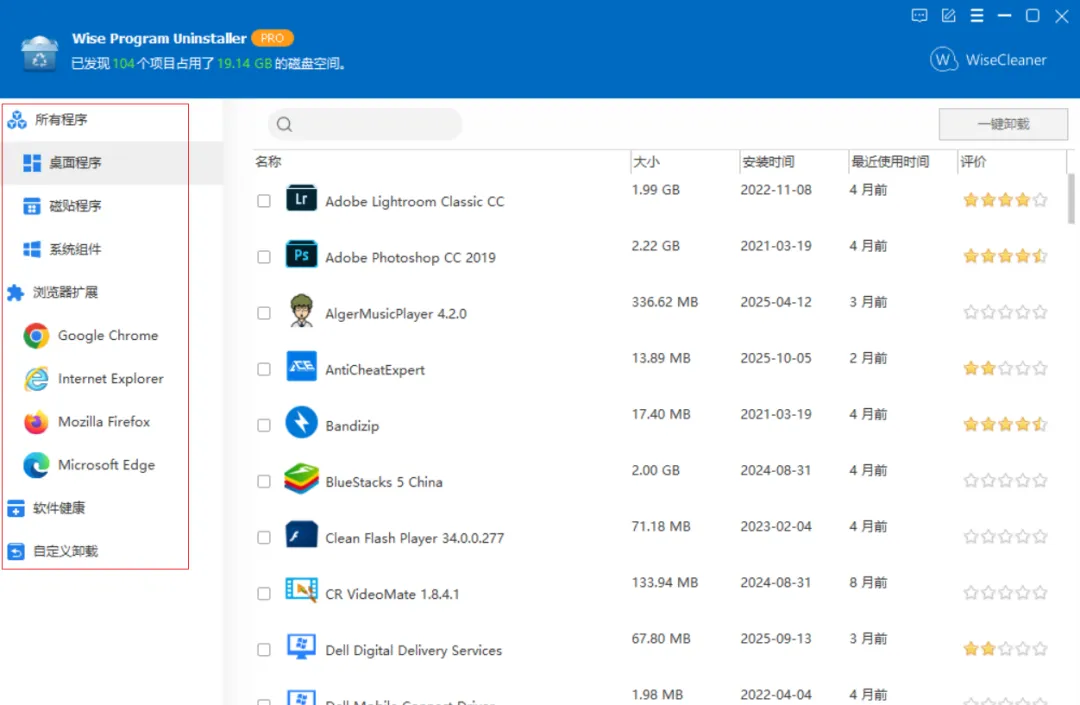Click the Adobe Lightroom Lr icon
Screen dimensions: 1080x705
click(x=301, y=199)
